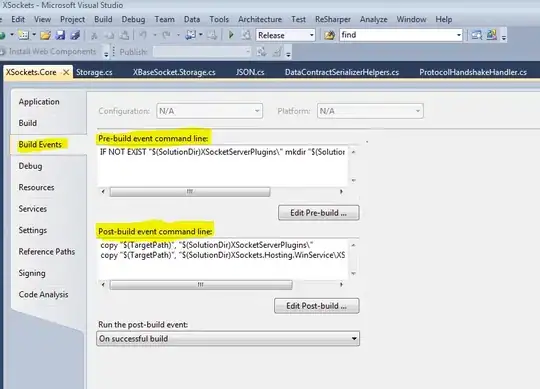The width and height of the screenshot is (540, 389).
Task: Click the pre-build horizontal scrollbar thumb
Action: tap(190, 192)
